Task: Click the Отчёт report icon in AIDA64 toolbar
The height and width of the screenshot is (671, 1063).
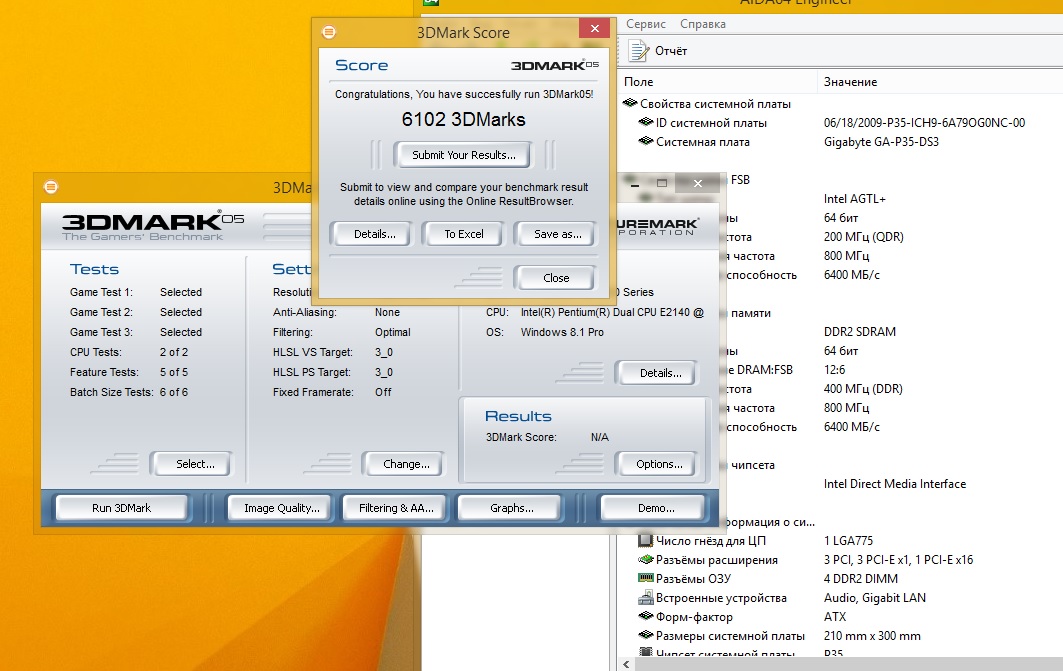Action: tap(637, 50)
